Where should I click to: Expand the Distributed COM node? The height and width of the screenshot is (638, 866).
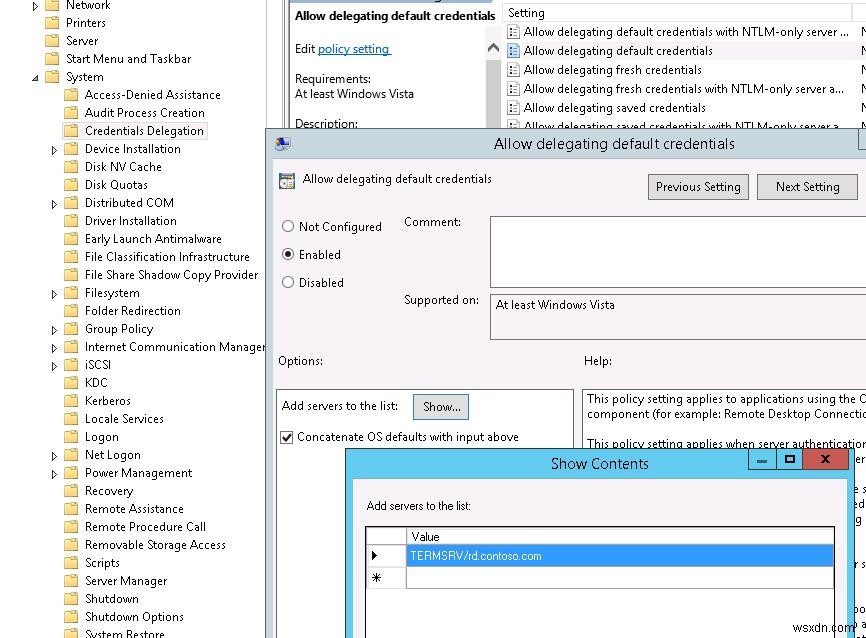(54, 202)
